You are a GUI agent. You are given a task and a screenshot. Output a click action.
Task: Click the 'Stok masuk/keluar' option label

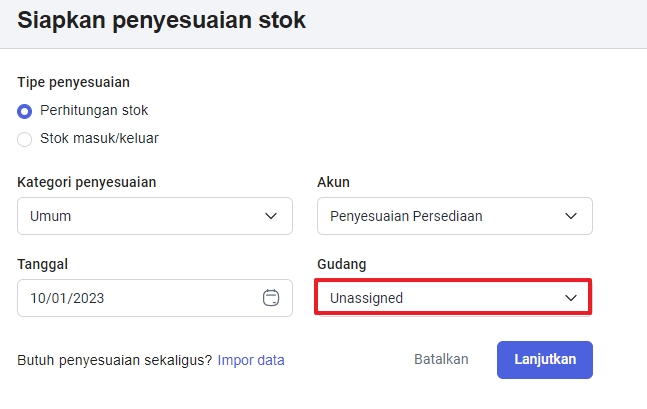point(99,139)
